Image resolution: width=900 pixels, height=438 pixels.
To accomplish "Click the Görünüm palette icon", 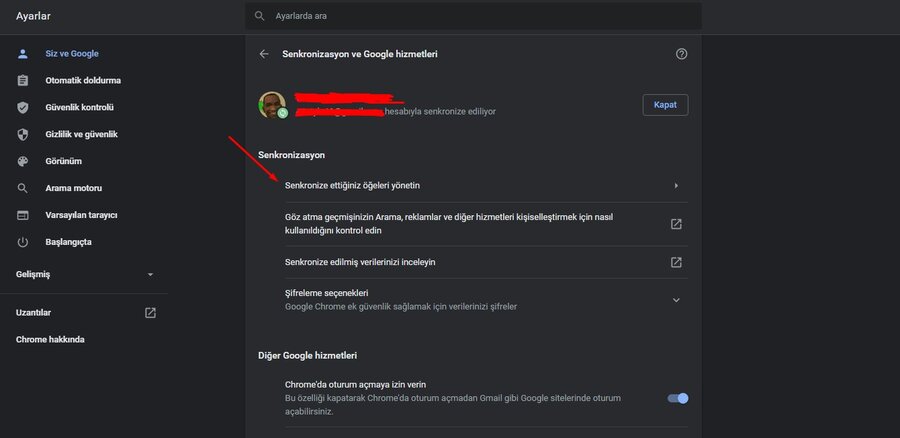I will tap(23, 161).
